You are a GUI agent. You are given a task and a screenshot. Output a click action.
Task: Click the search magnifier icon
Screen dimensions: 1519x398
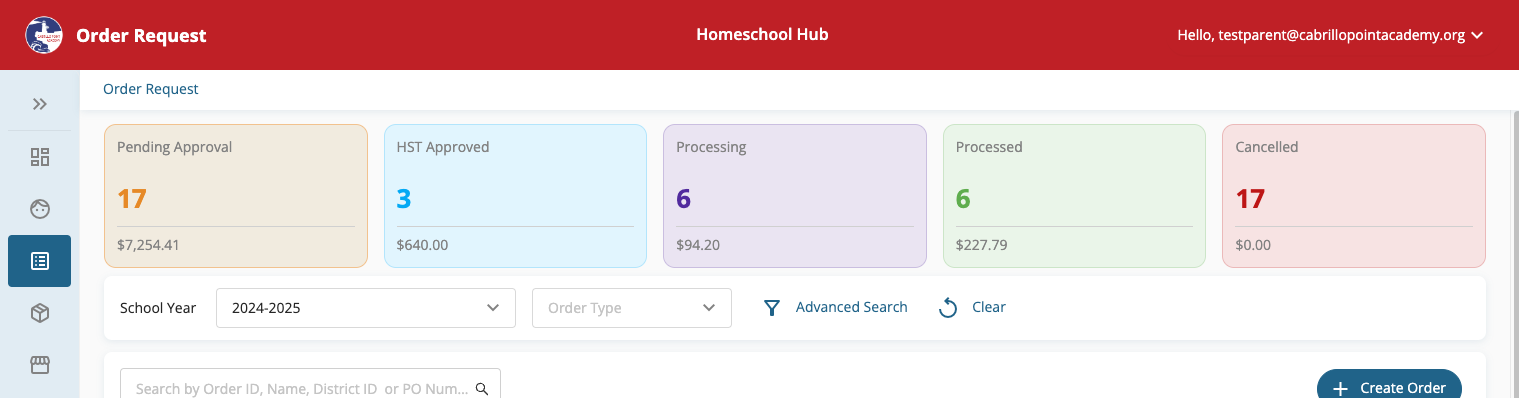pos(482,388)
